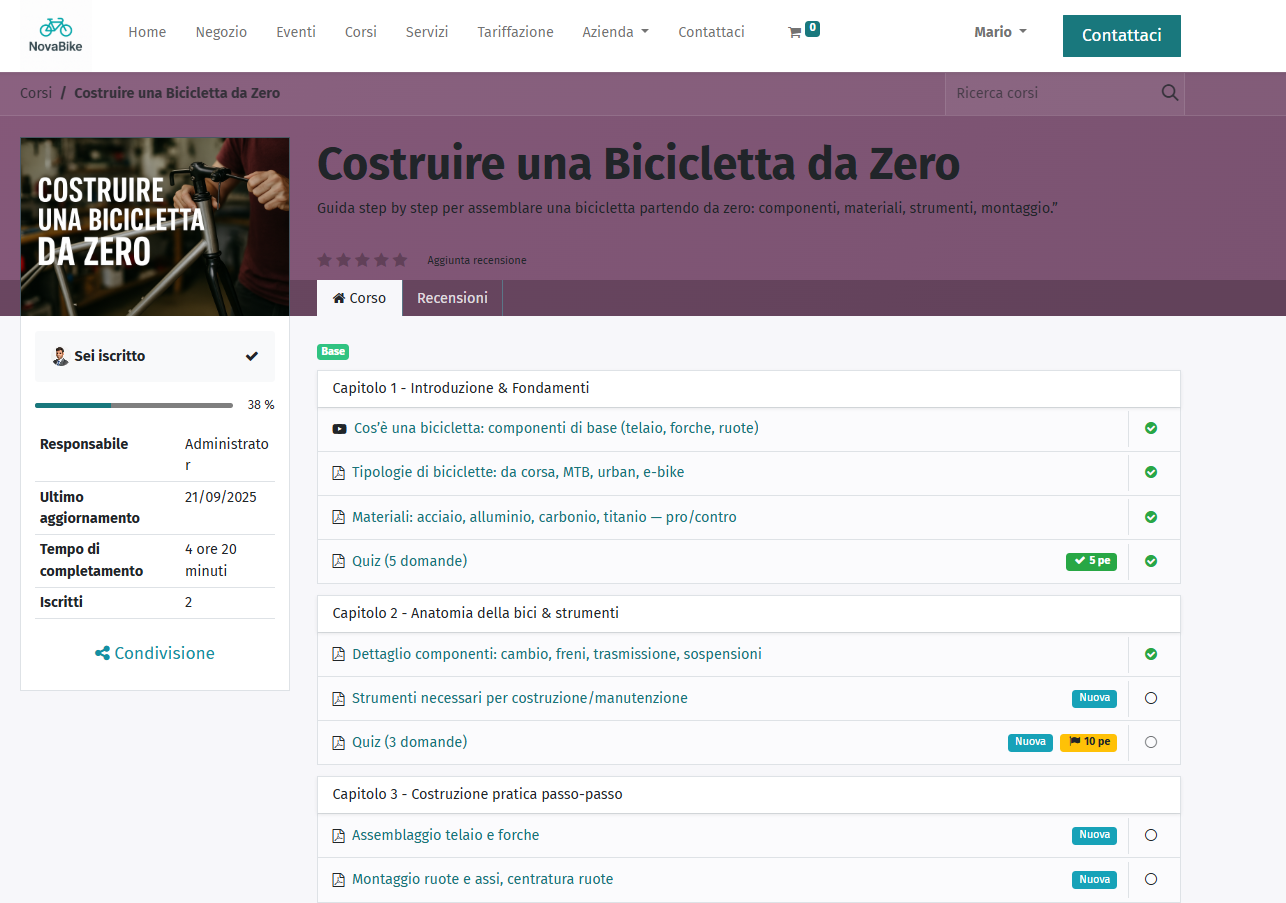The image size is (1286, 903).
Task: Collapse Capitolo 2 - Anatomia della bici section
Action: tap(475, 613)
